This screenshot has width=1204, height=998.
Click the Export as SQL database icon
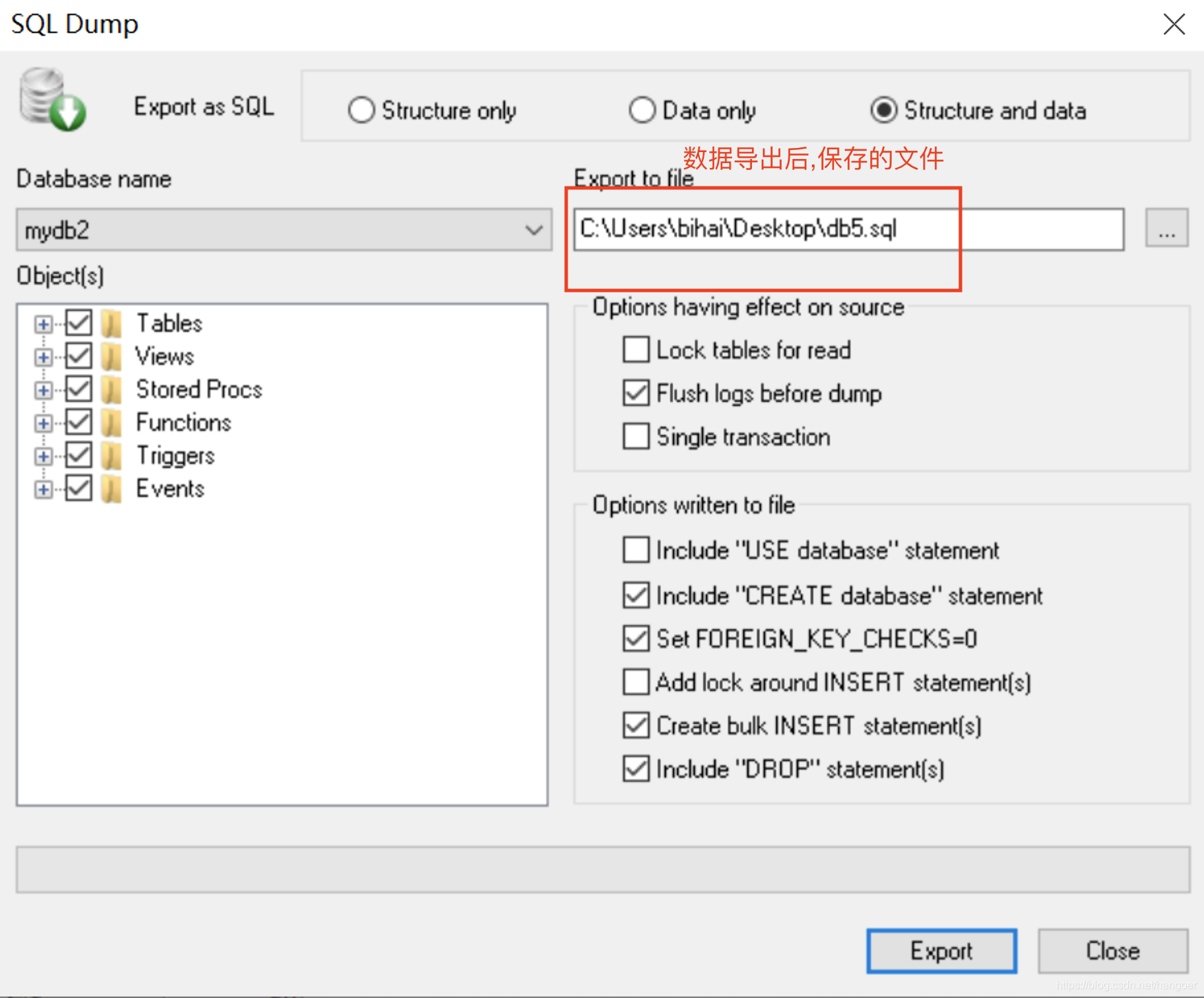pyautogui.click(x=52, y=99)
